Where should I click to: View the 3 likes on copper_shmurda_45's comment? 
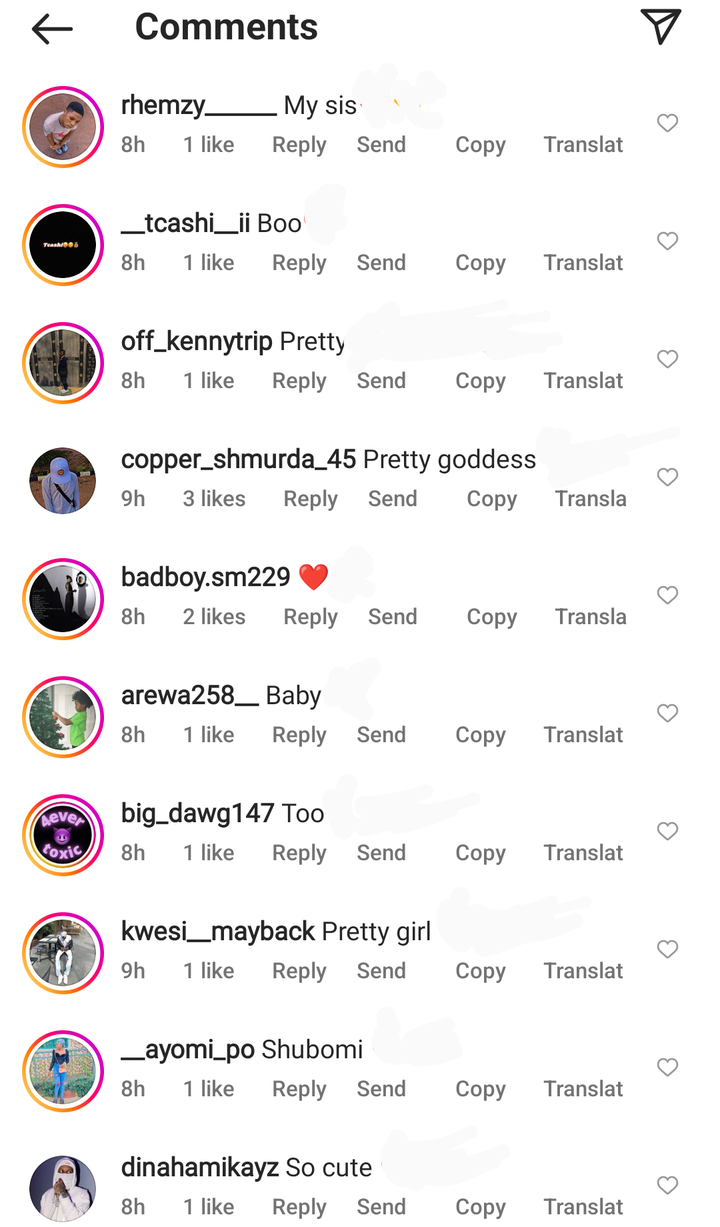coord(214,499)
